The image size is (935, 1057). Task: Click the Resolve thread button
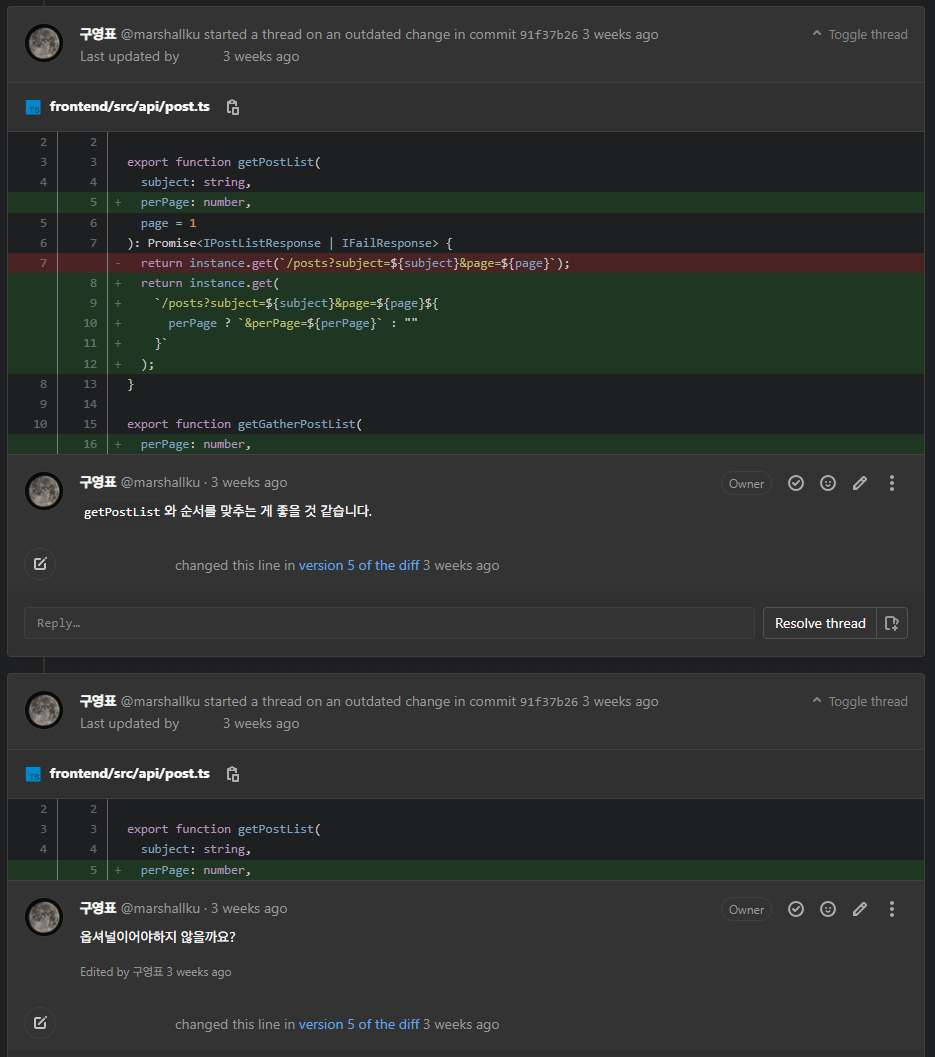pyautogui.click(x=820, y=623)
